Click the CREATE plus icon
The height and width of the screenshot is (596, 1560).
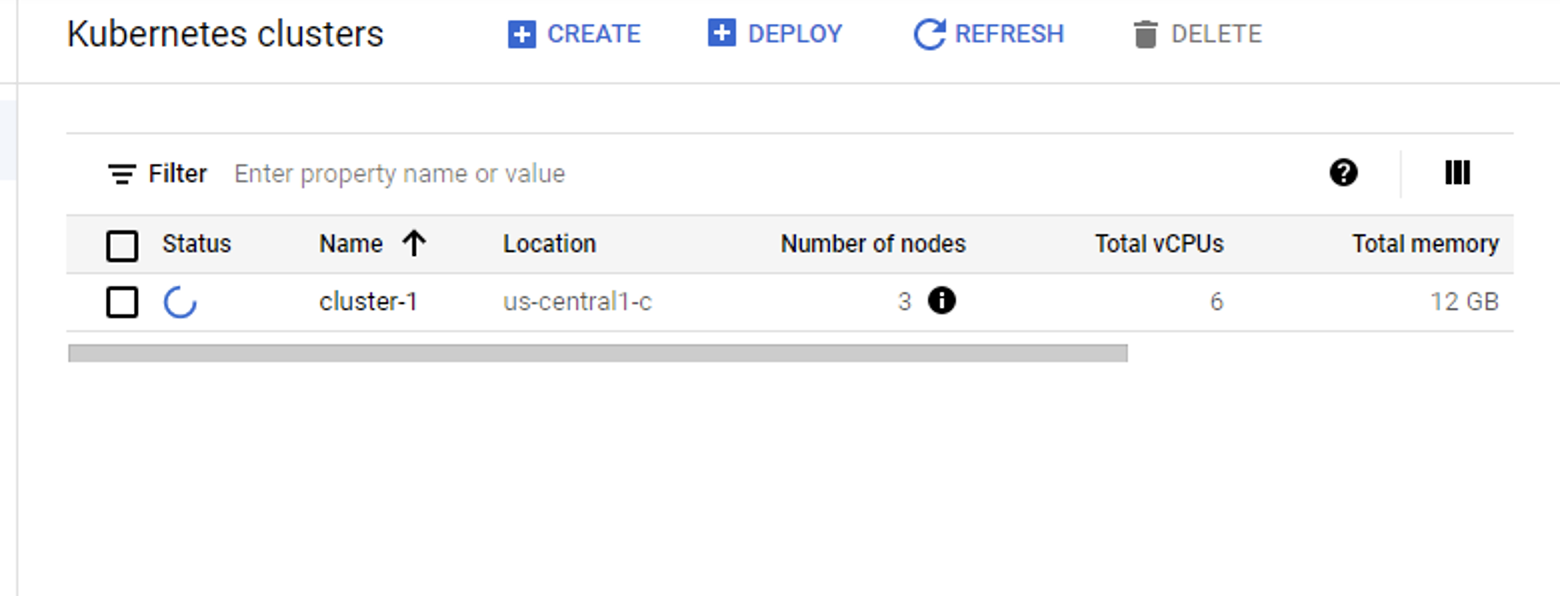click(x=521, y=34)
